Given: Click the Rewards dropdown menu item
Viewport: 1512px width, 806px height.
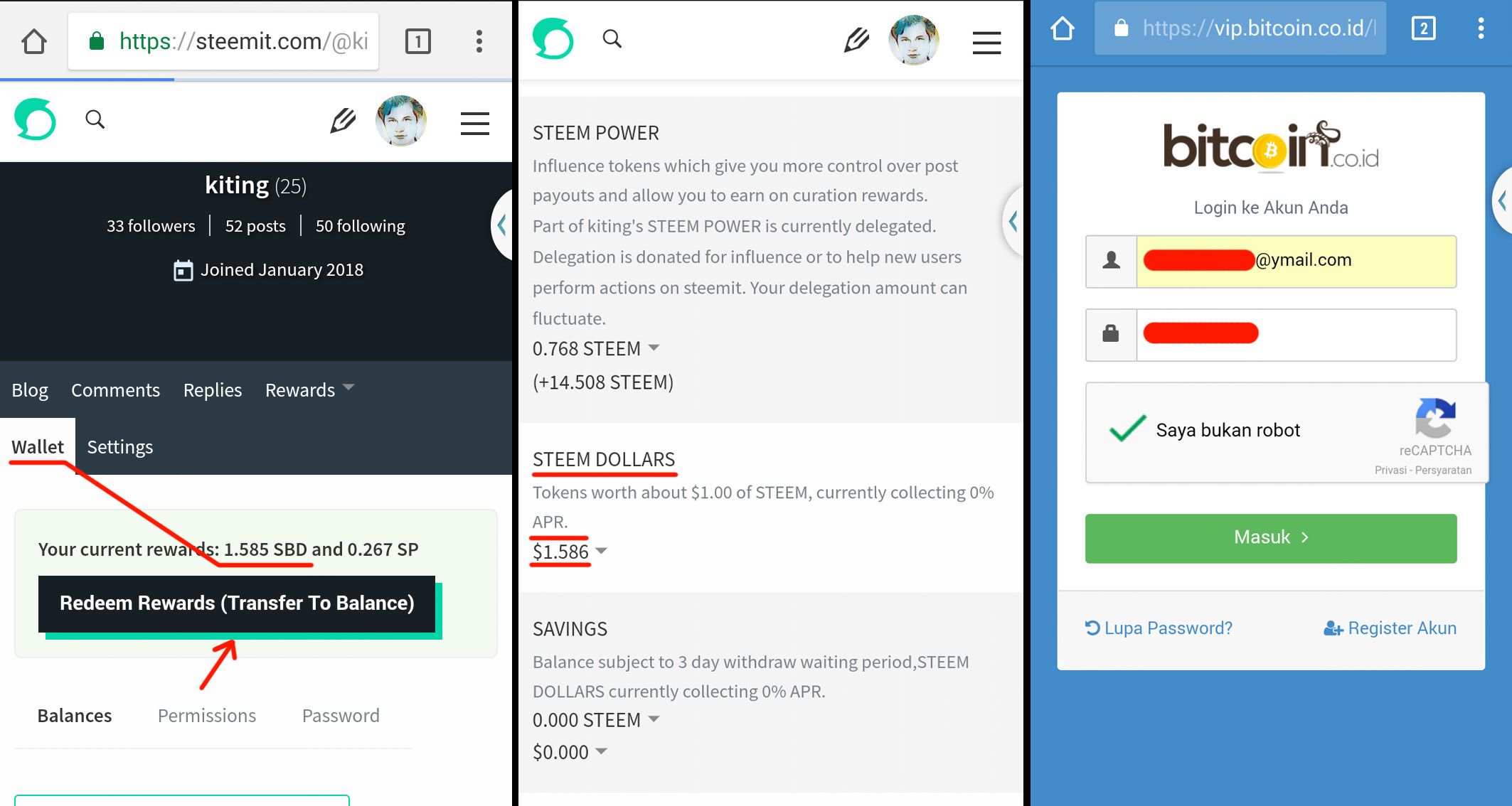Looking at the screenshot, I should coord(308,389).
